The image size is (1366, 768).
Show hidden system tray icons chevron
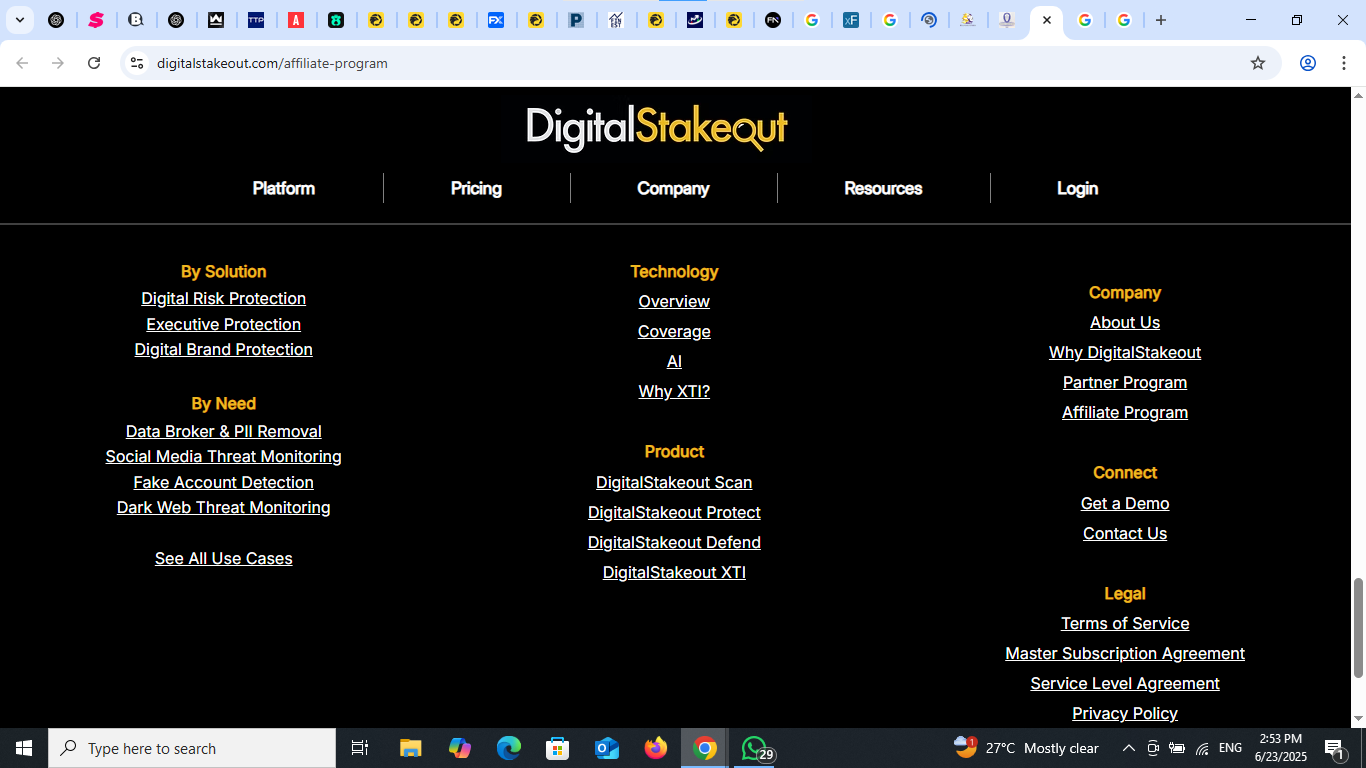click(x=1129, y=748)
